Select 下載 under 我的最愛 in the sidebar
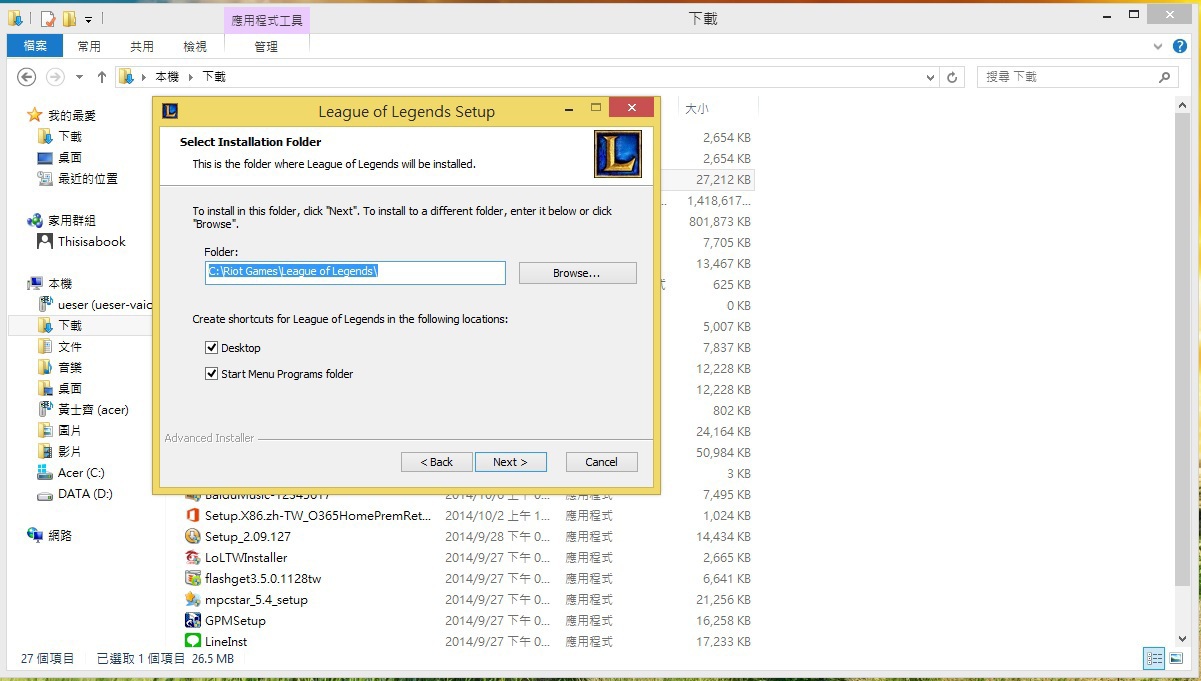Image resolution: width=1201 pixels, height=681 pixels. (70, 136)
